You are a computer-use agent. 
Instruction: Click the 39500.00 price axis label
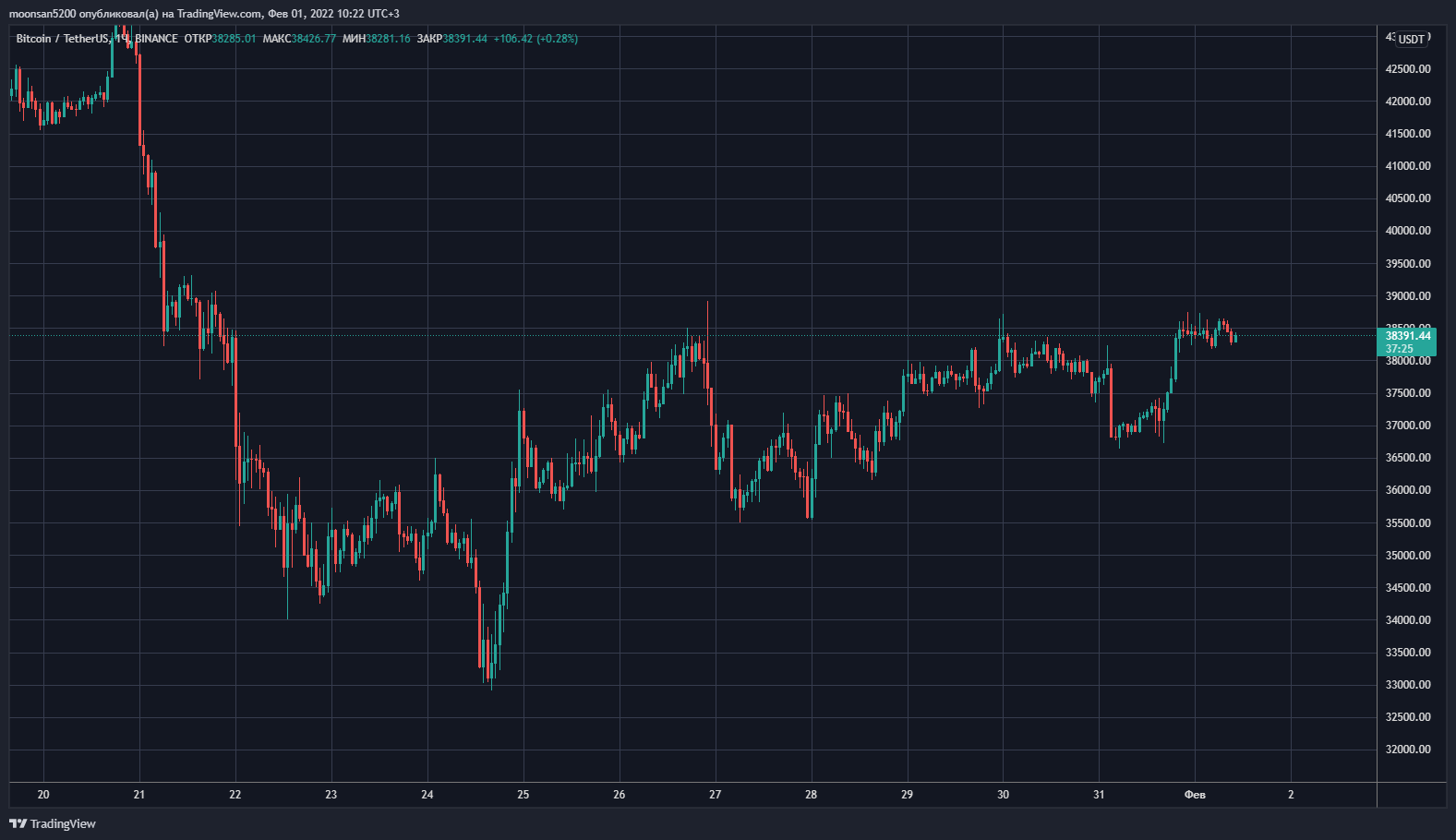point(1408,264)
